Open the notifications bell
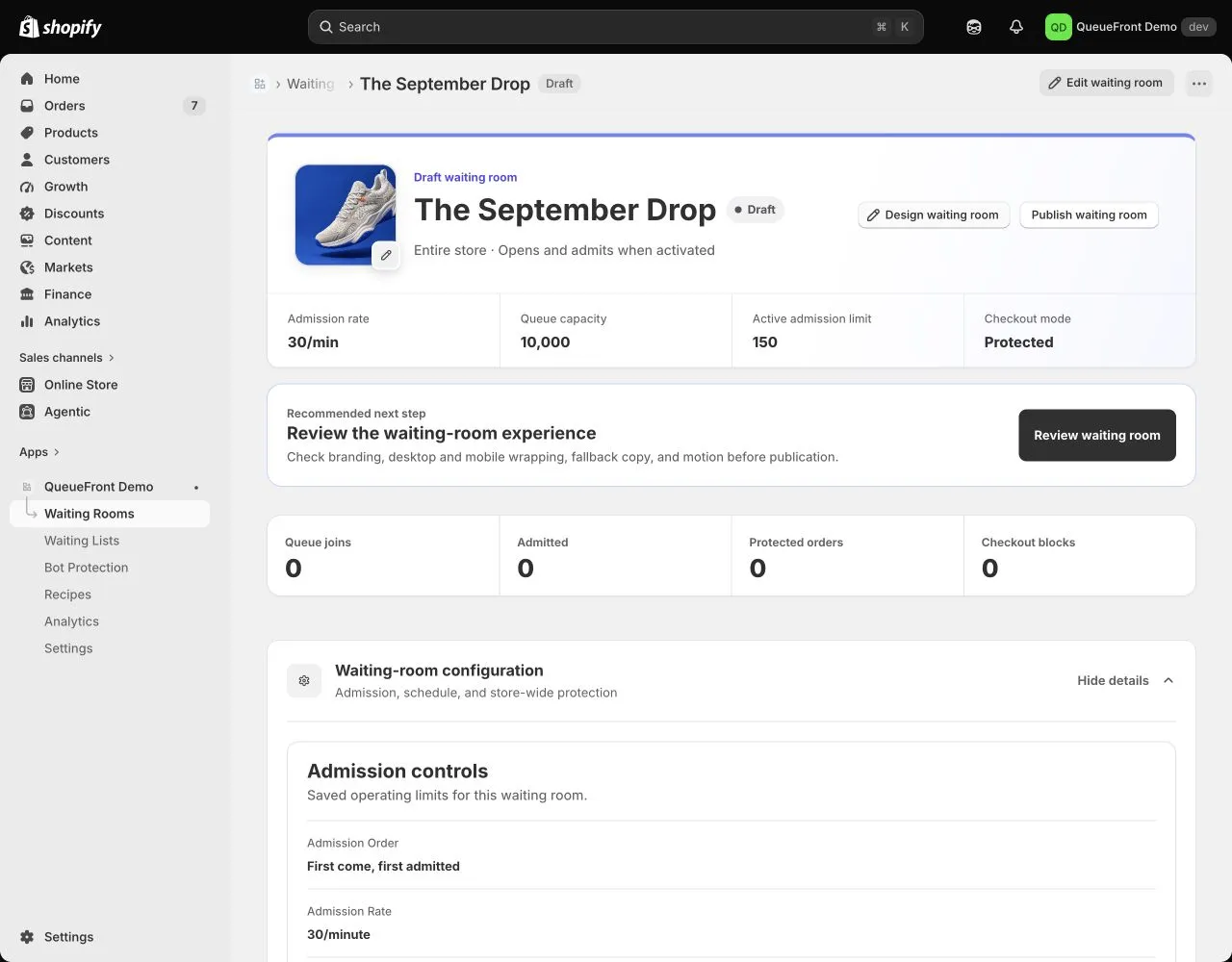The height and width of the screenshot is (962, 1232). 1016,27
